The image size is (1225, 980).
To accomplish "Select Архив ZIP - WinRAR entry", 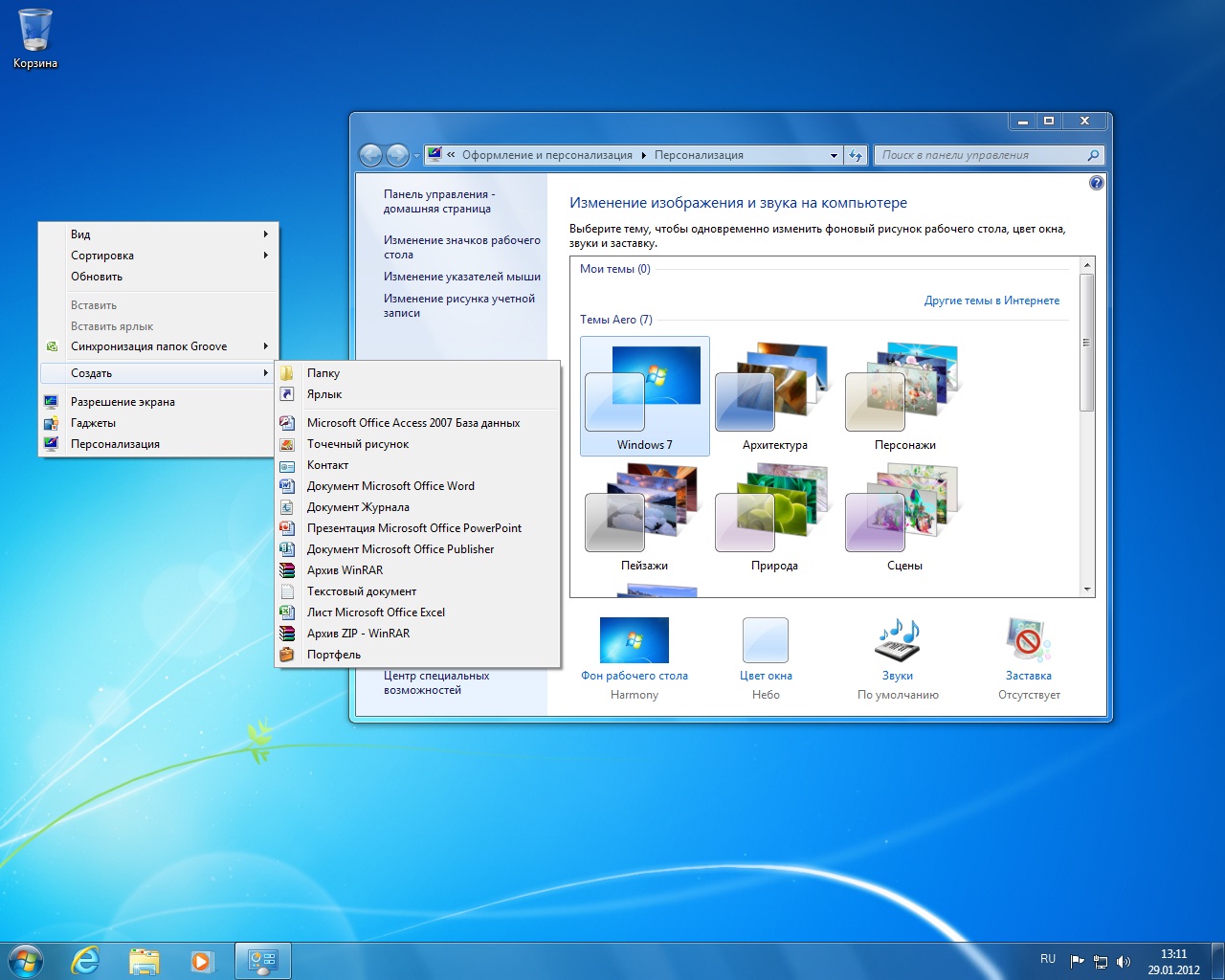I will pyautogui.click(x=416, y=634).
